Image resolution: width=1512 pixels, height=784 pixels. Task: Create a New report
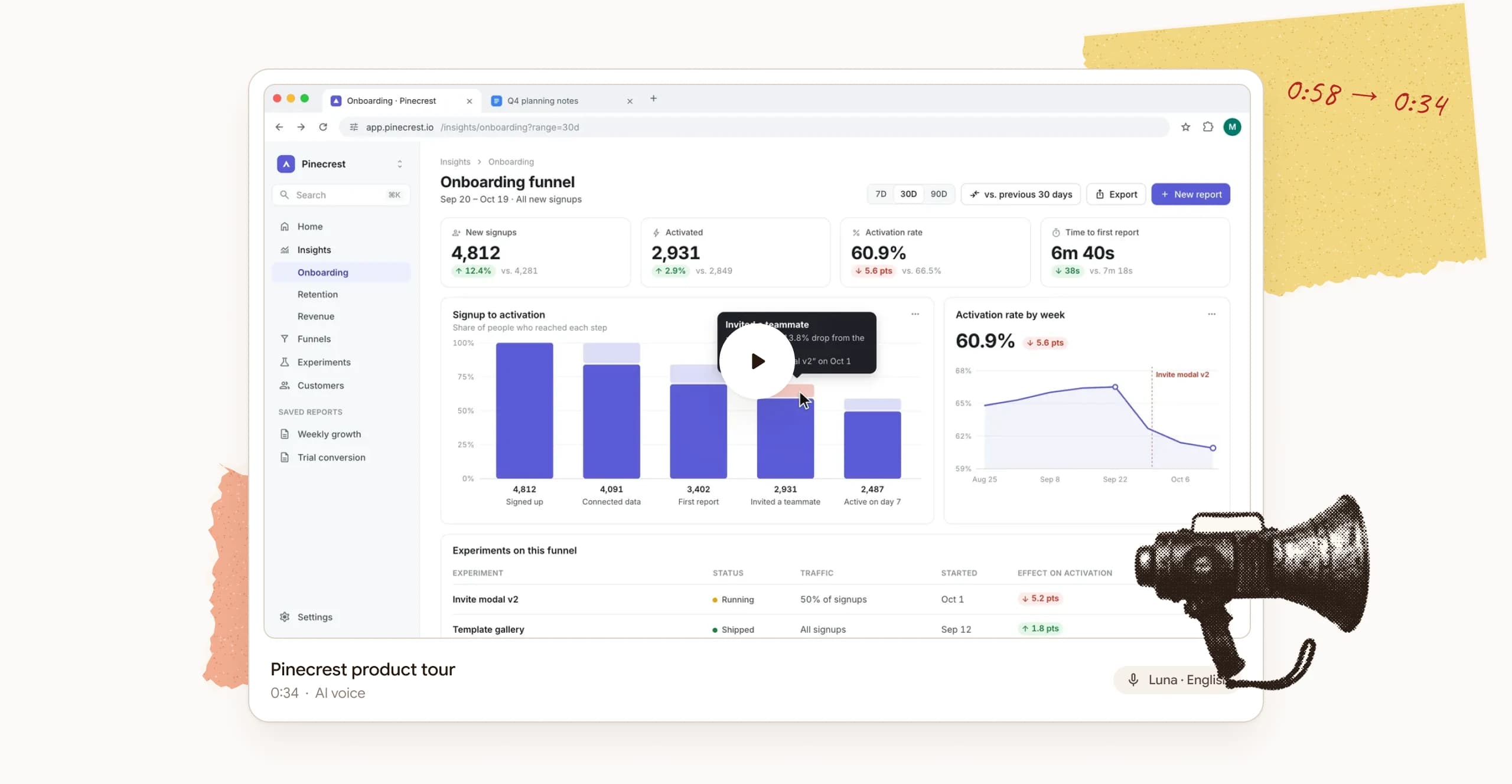pyautogui.click(x=1191, y=194)
